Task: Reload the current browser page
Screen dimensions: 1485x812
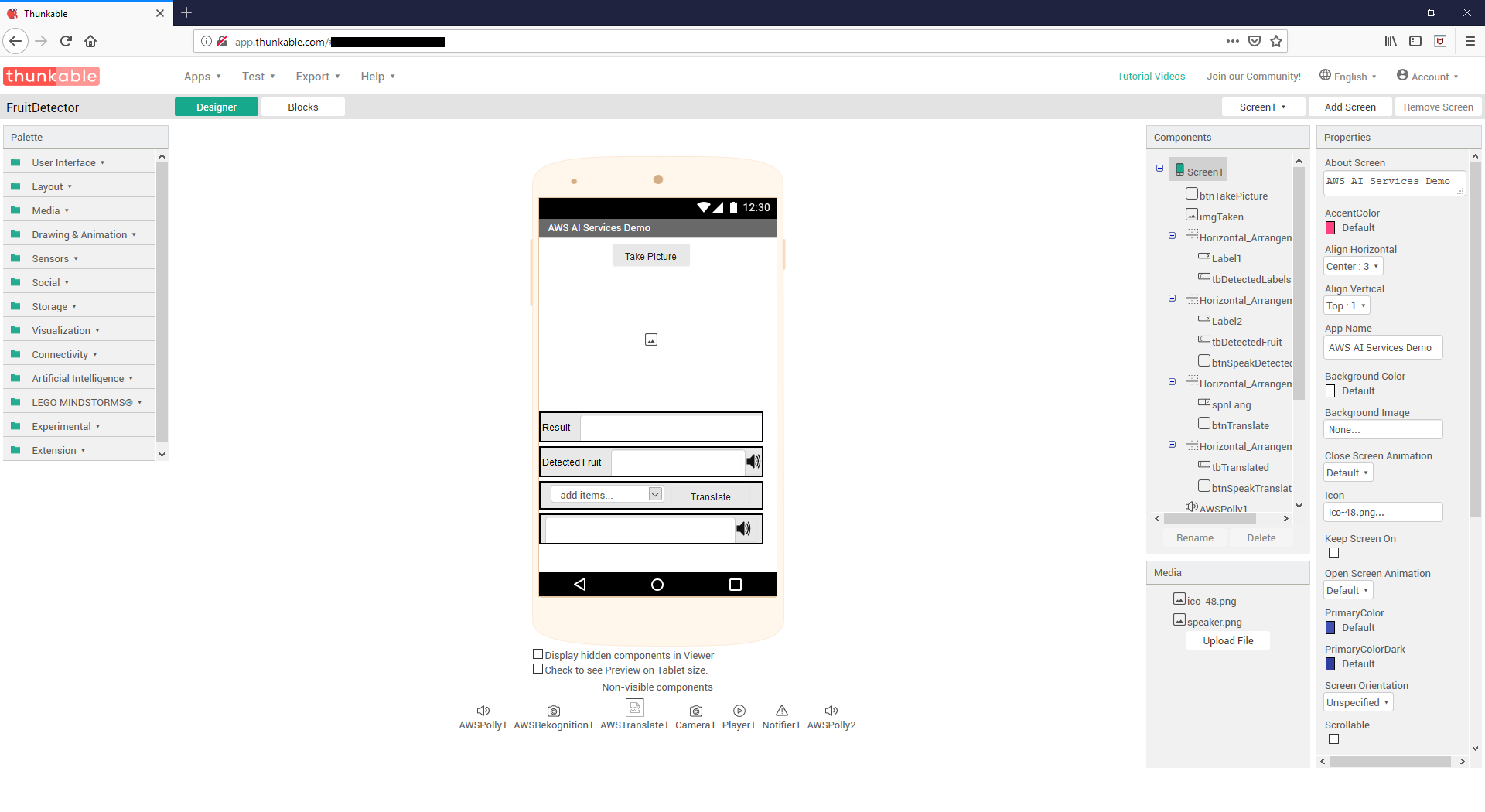Action: tap(67, 41)
